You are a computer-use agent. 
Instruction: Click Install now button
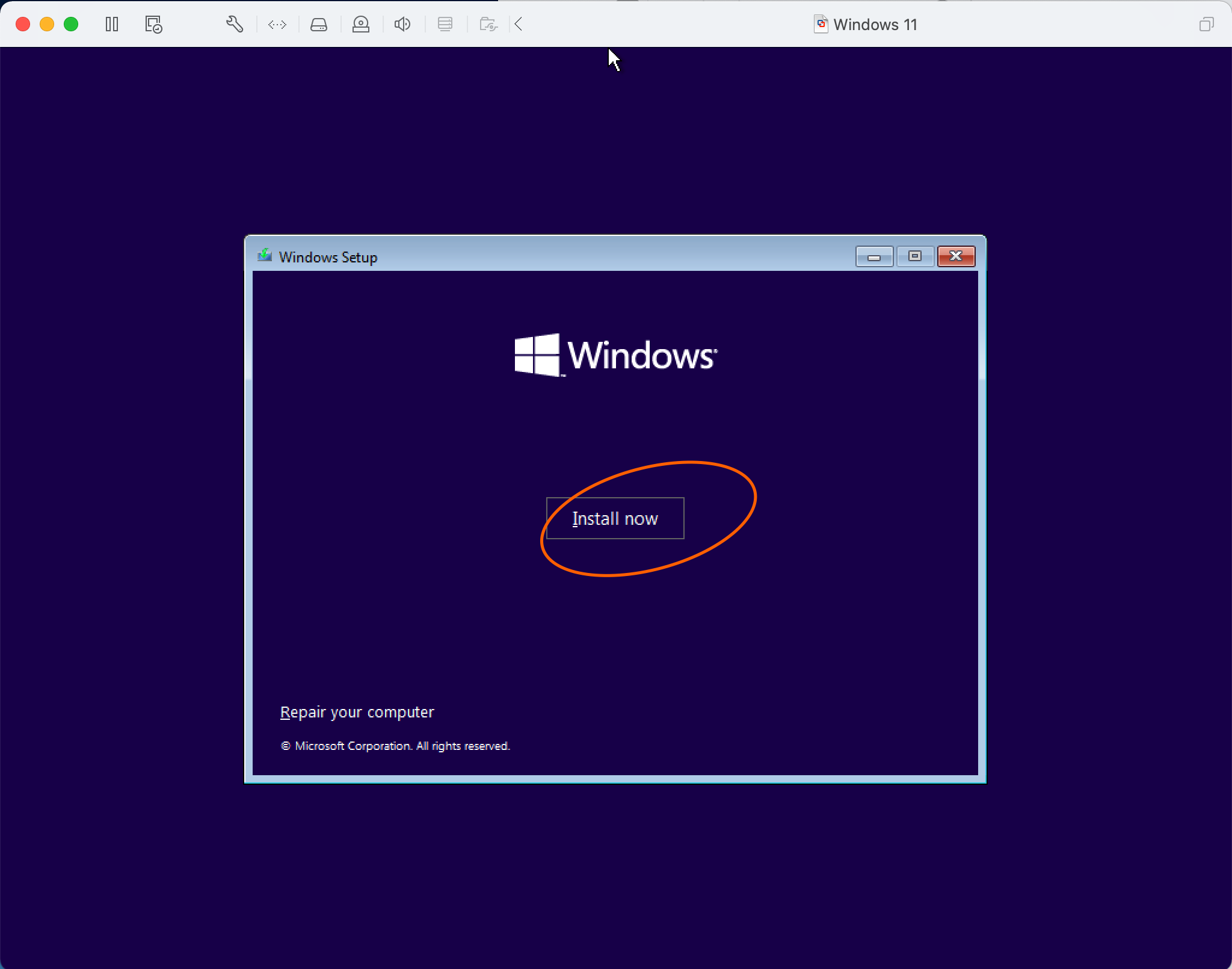615,518
